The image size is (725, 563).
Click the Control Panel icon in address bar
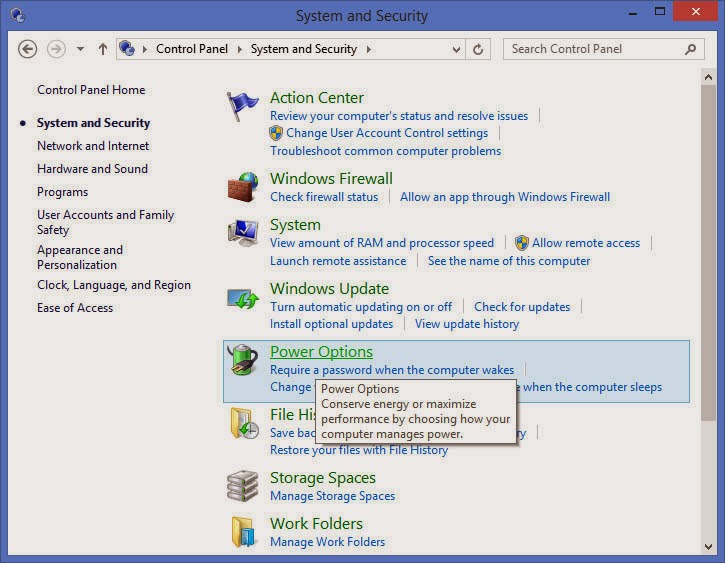127,49
